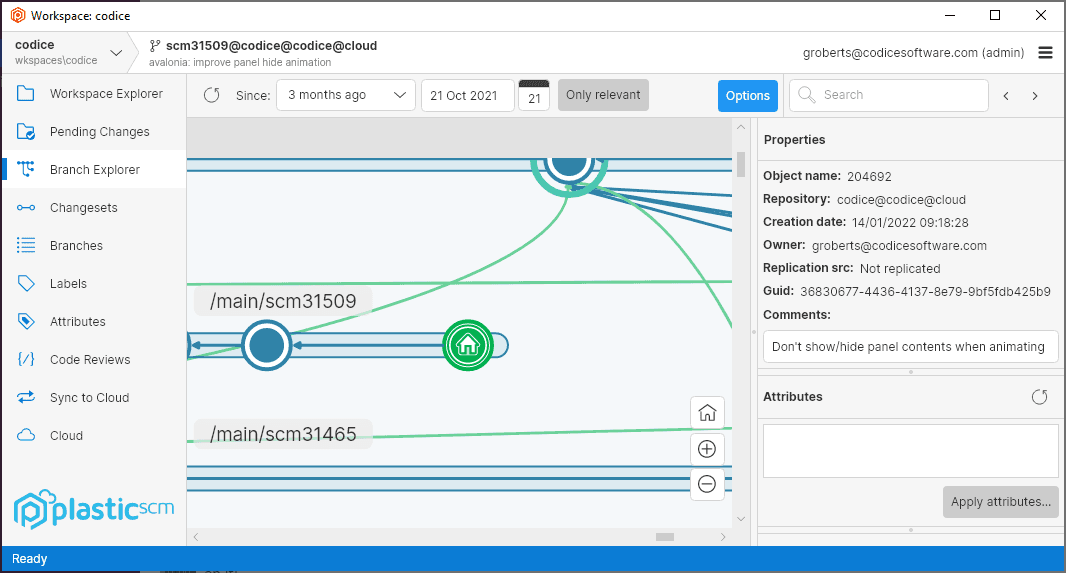Expand the codice workspace switcher
This screenshot has width=1066, height=573.
coord(116,52)
